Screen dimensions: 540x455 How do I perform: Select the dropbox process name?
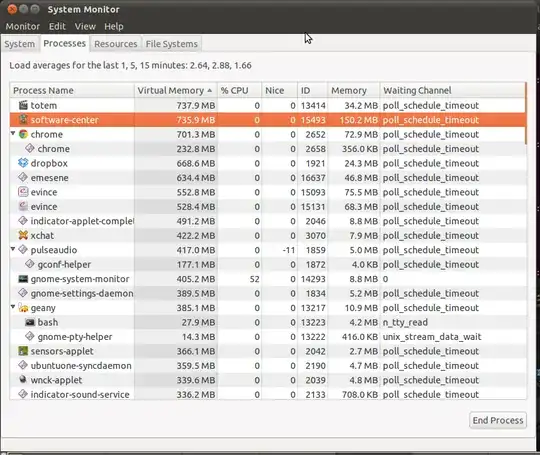(49, 163)
